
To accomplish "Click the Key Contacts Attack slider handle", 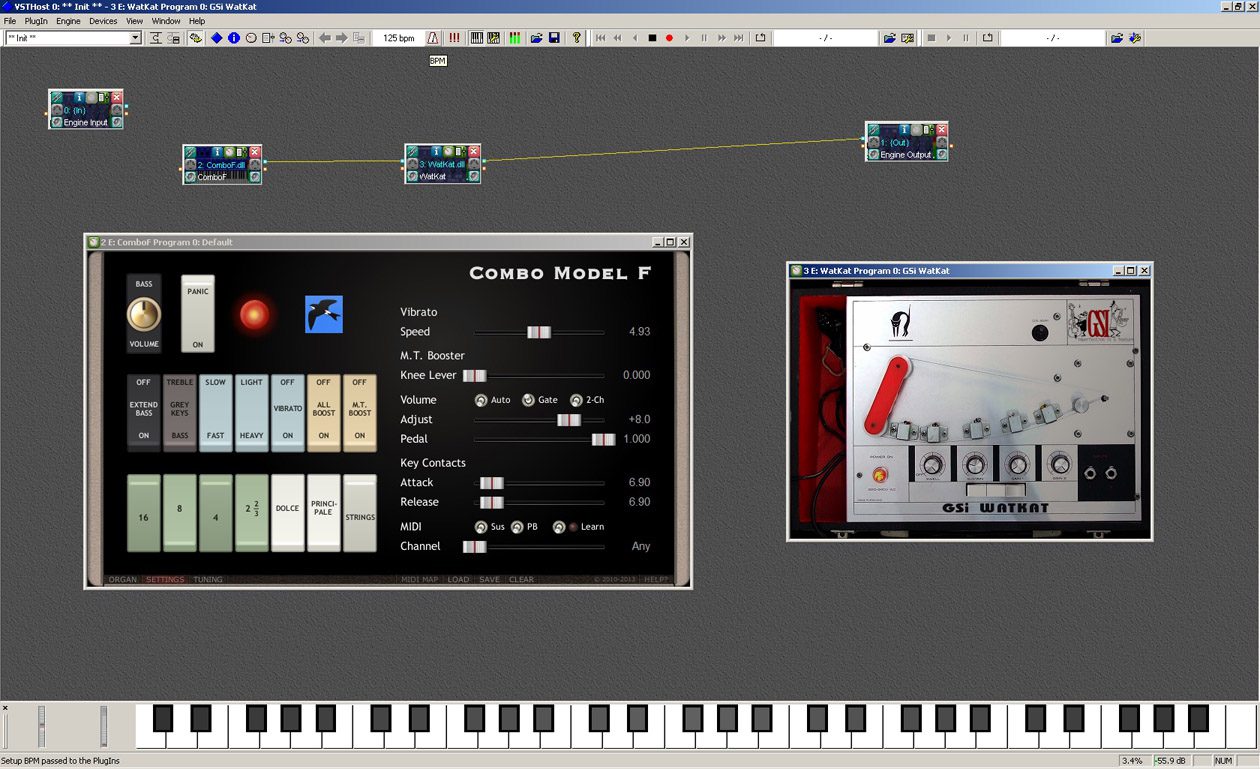I will 491,483.
